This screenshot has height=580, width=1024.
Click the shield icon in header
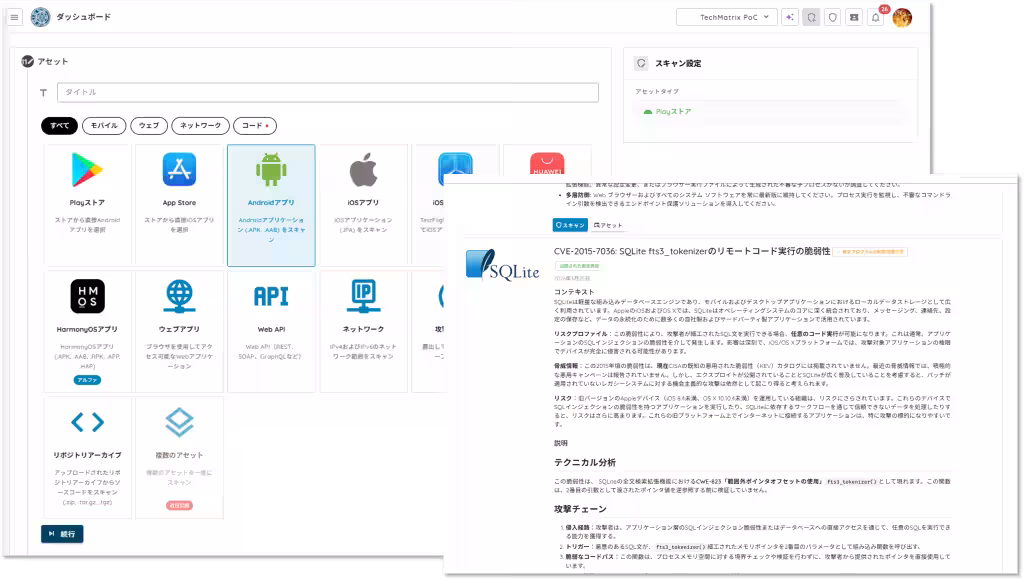(x=833, y=18)
